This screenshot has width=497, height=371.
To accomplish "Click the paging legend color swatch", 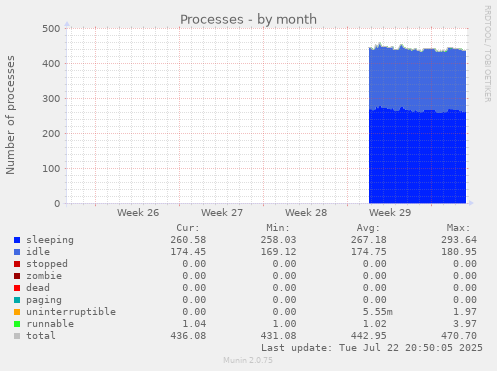I will [17, 300].
